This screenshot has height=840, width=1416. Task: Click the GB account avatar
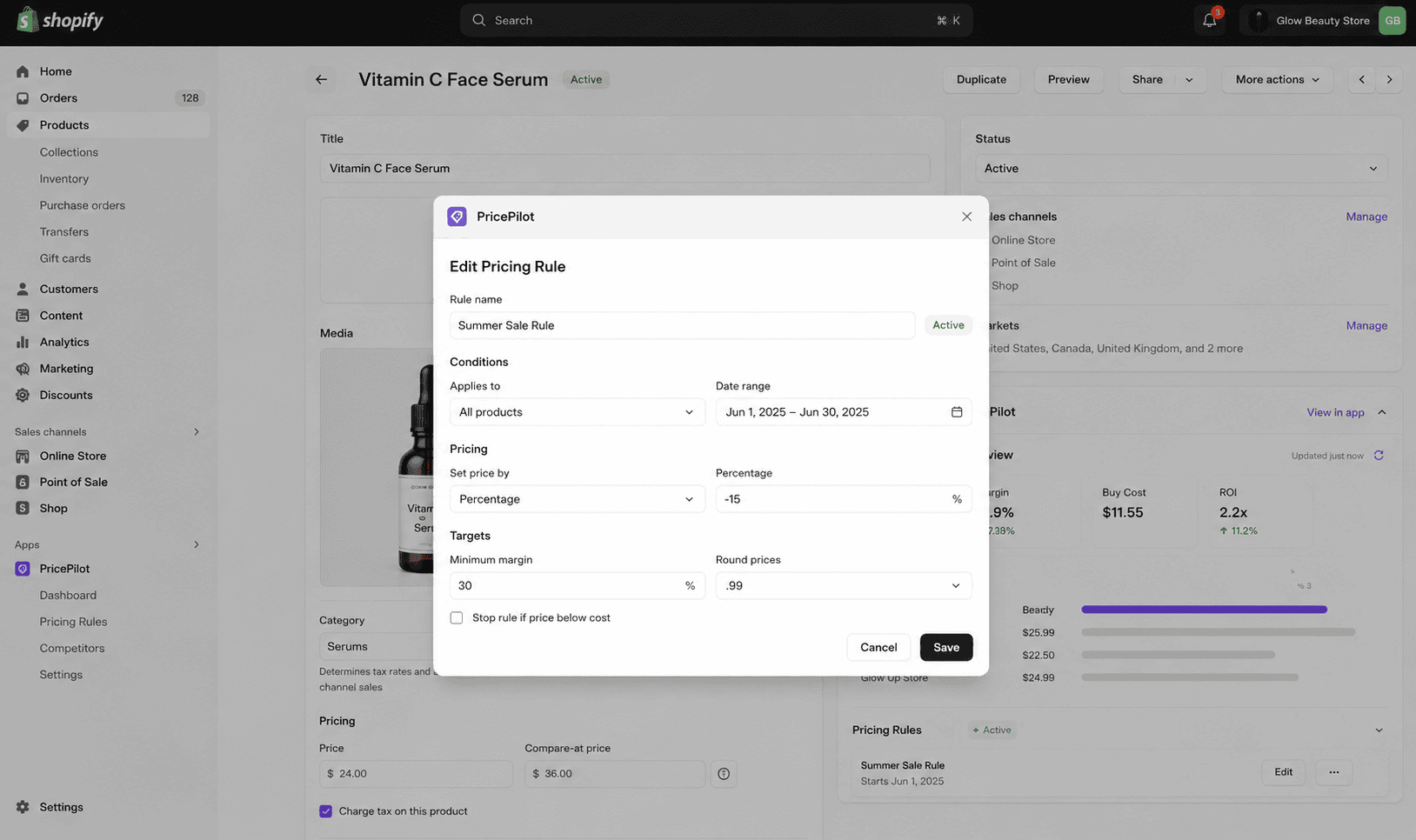click(x=1392, y=20)
